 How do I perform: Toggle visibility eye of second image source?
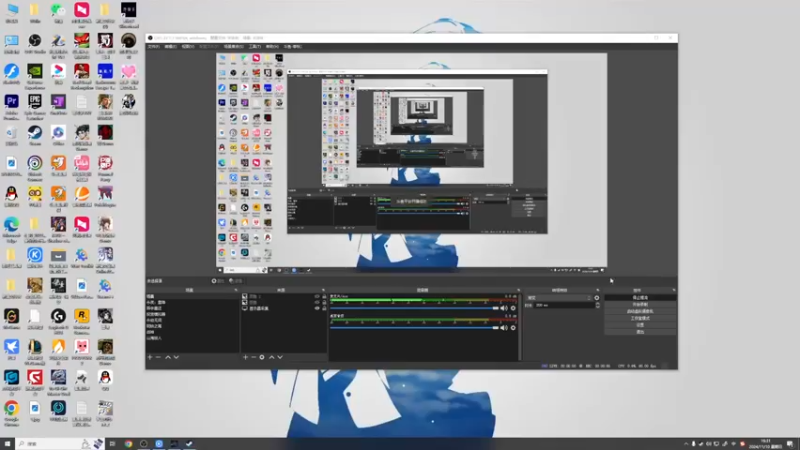[x=317, y=303]
